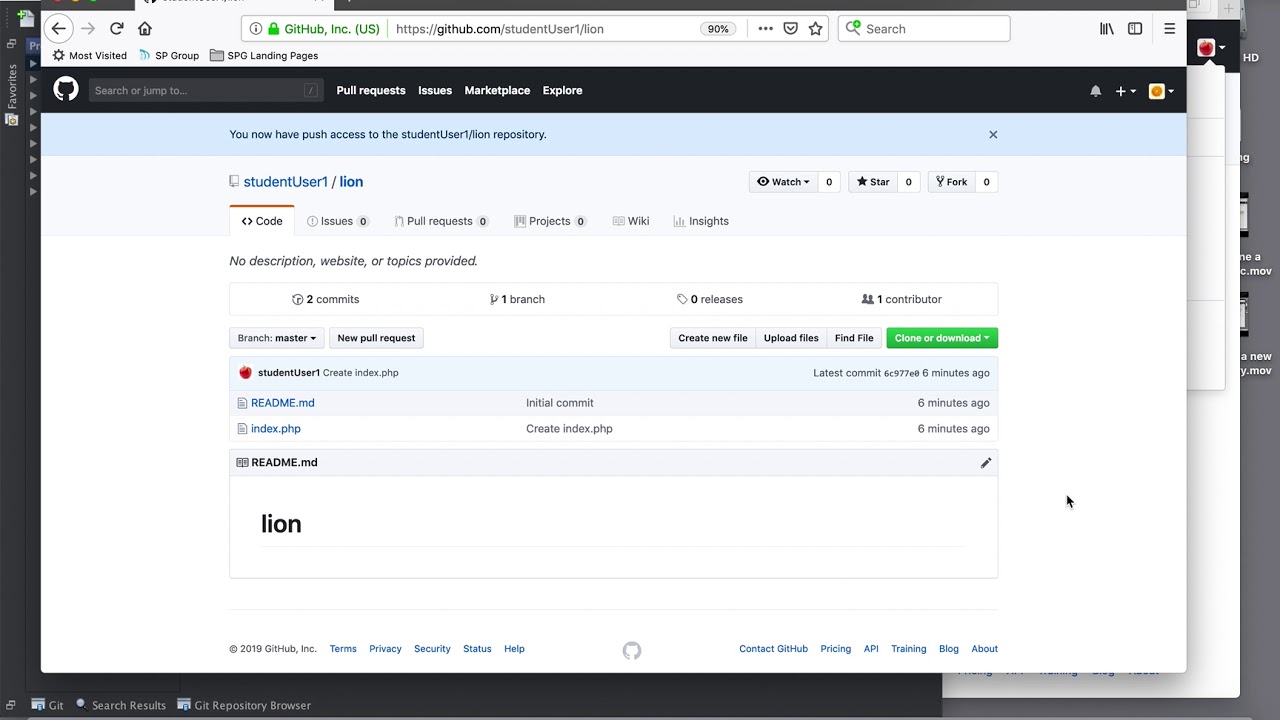
Task: Go back with the browser back arrow
Action: (x=59, y=29)
